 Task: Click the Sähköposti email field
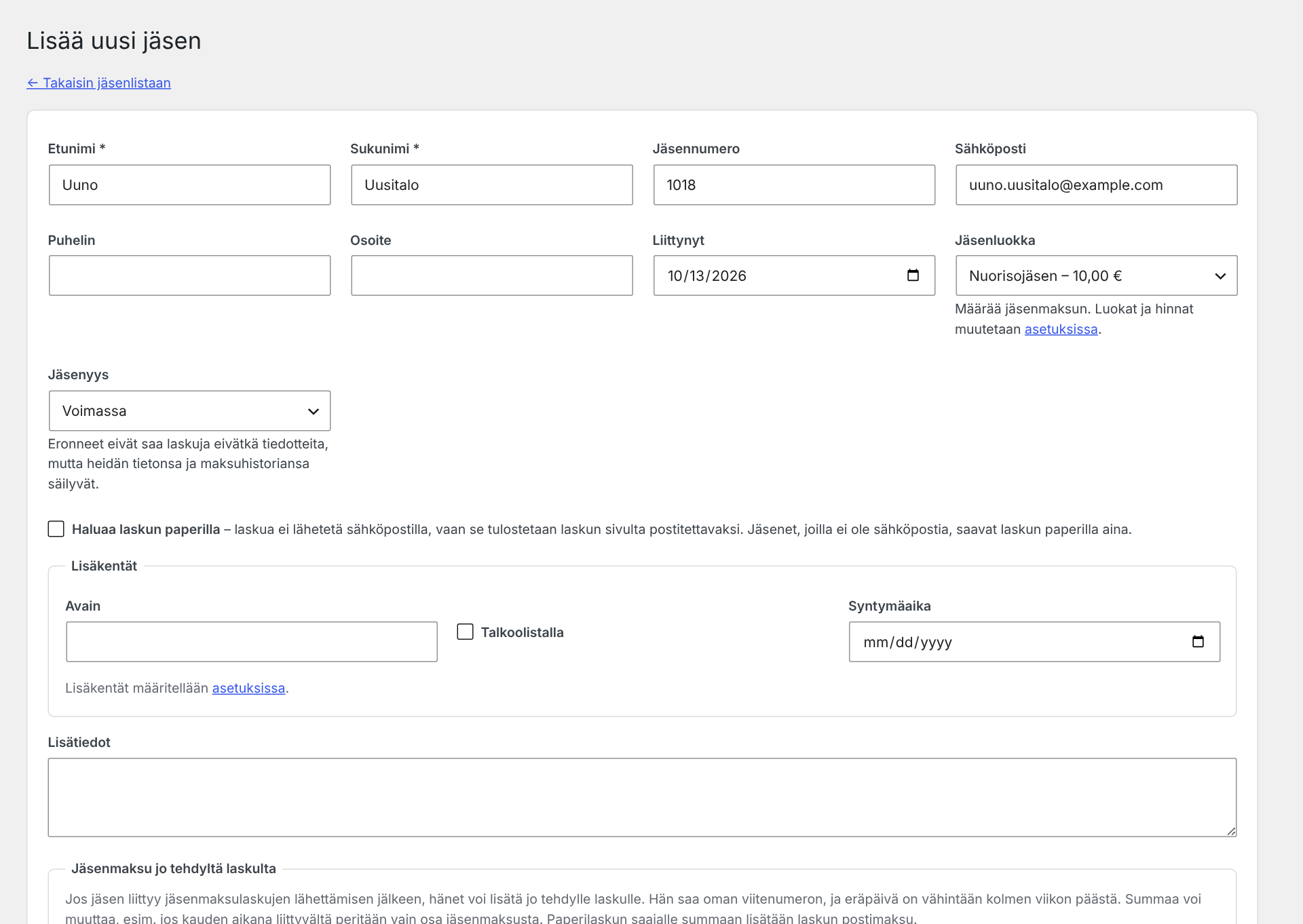pos(1096,185)
